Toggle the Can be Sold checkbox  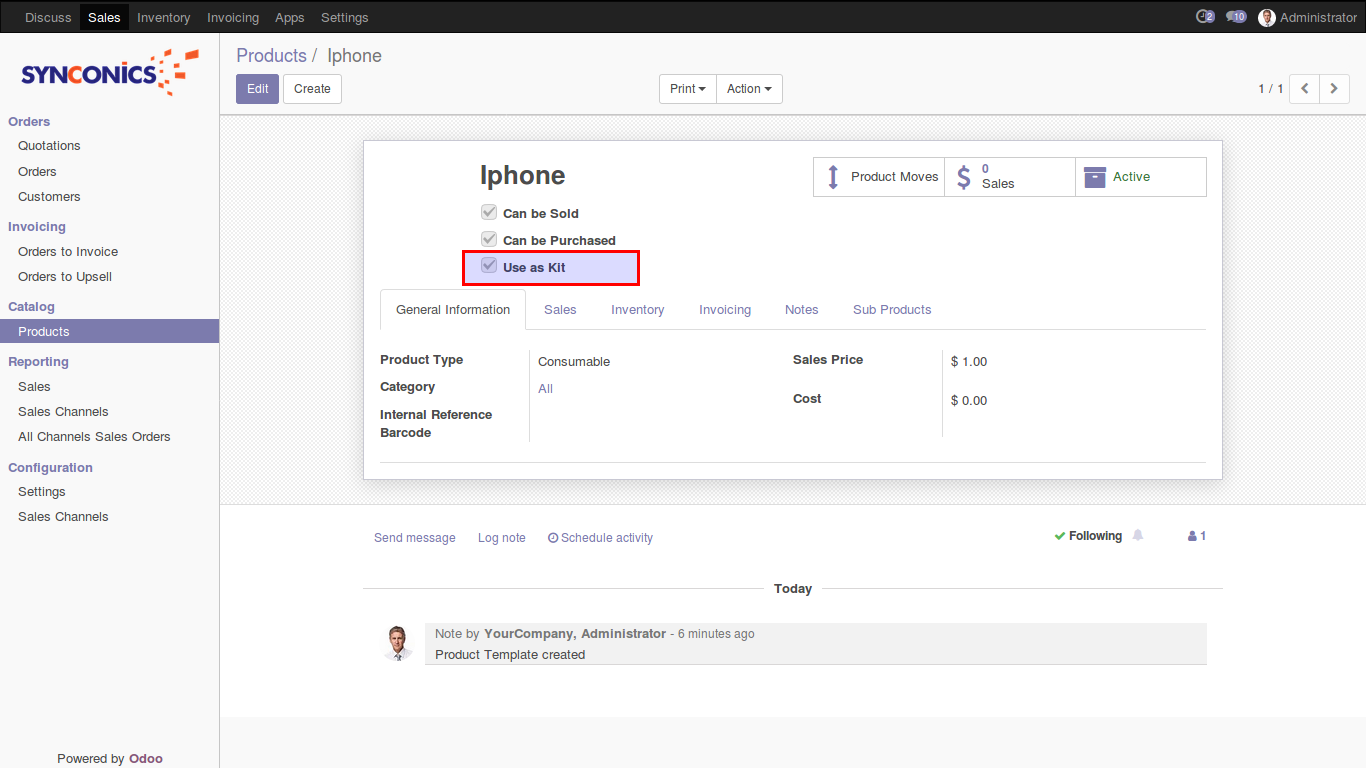[489, 212]
